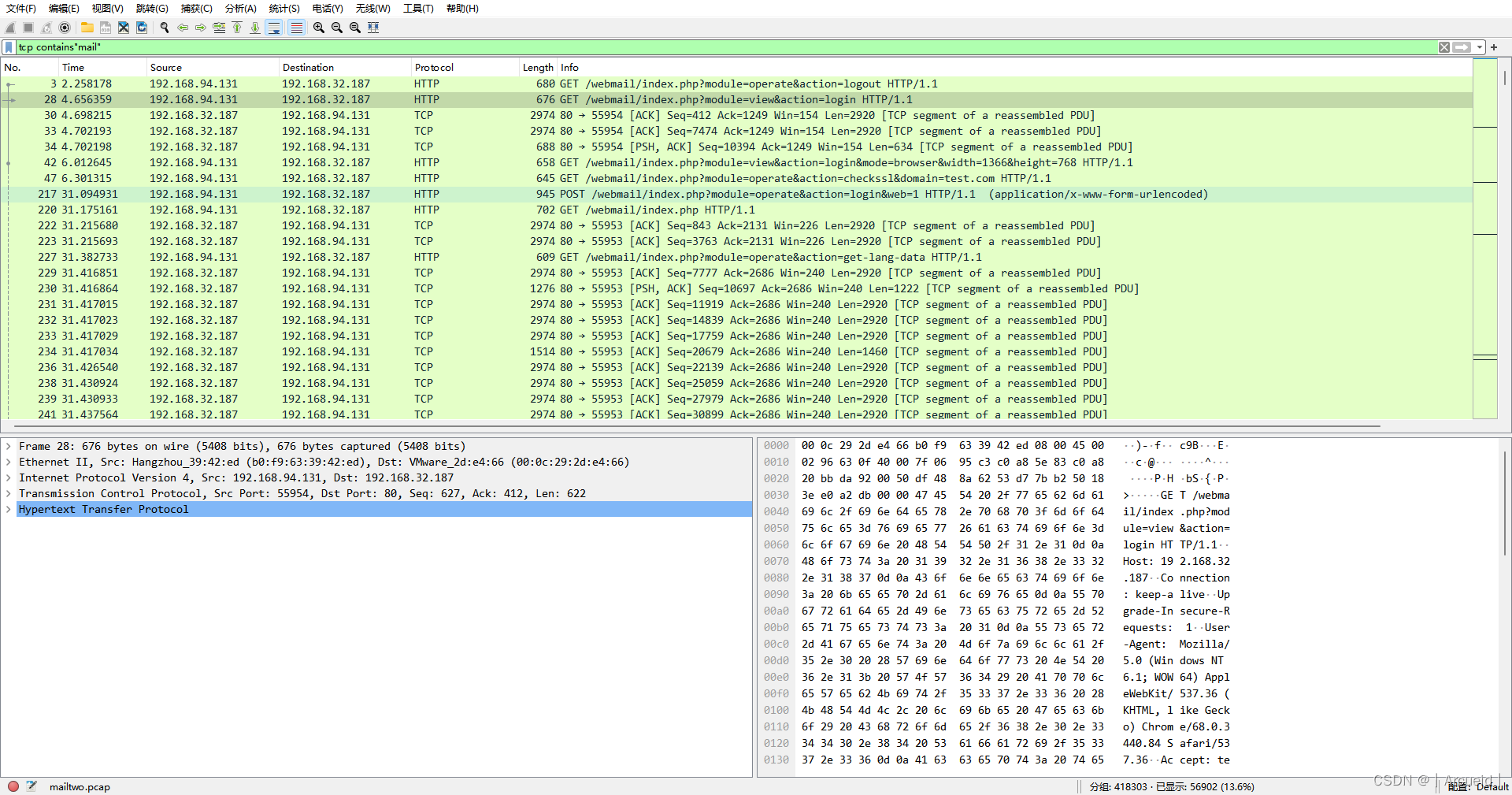Select packet 230 with Len=1222
1512x795 pixels.
736,289
